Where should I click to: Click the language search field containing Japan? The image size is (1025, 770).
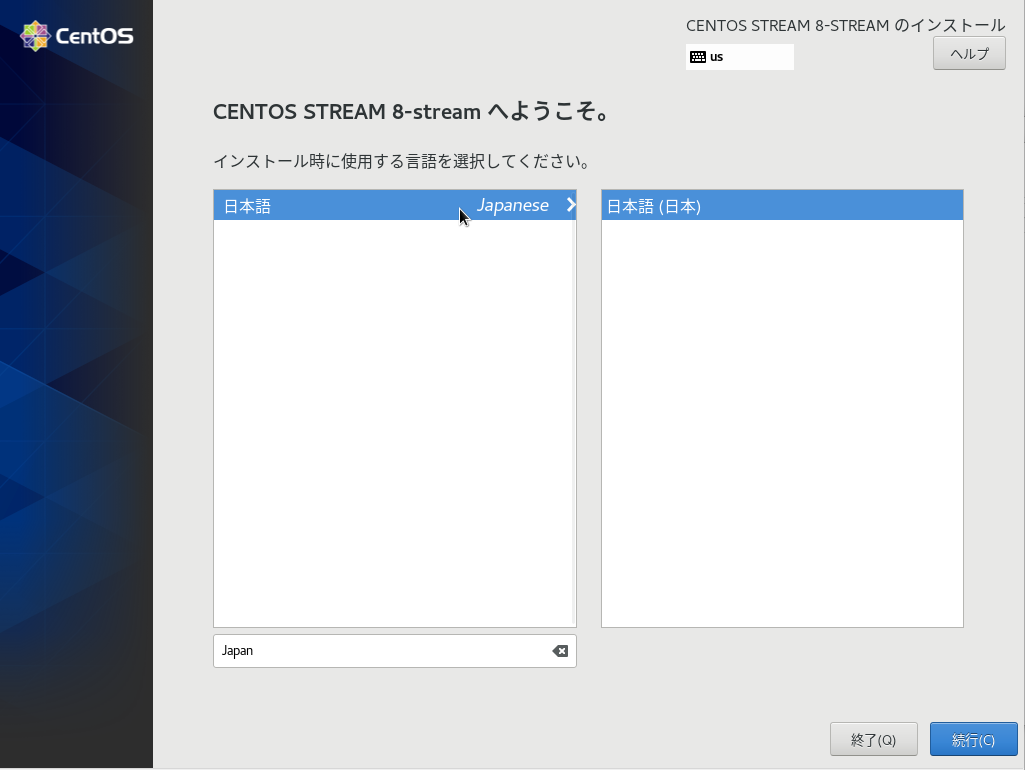[x=395, y=651]
